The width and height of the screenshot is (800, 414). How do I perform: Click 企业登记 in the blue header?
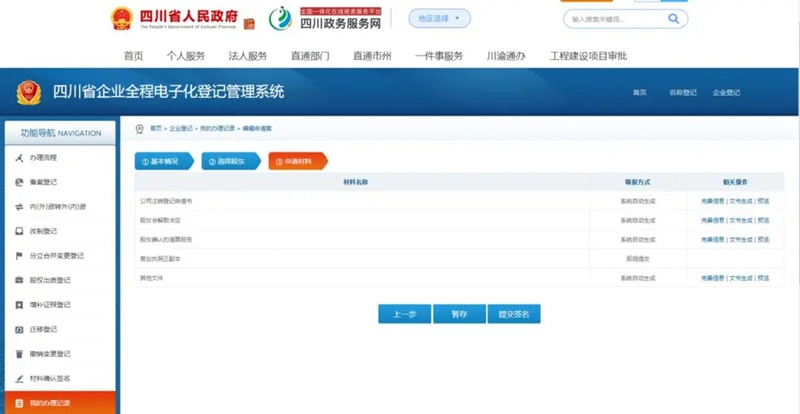(727, 93)
